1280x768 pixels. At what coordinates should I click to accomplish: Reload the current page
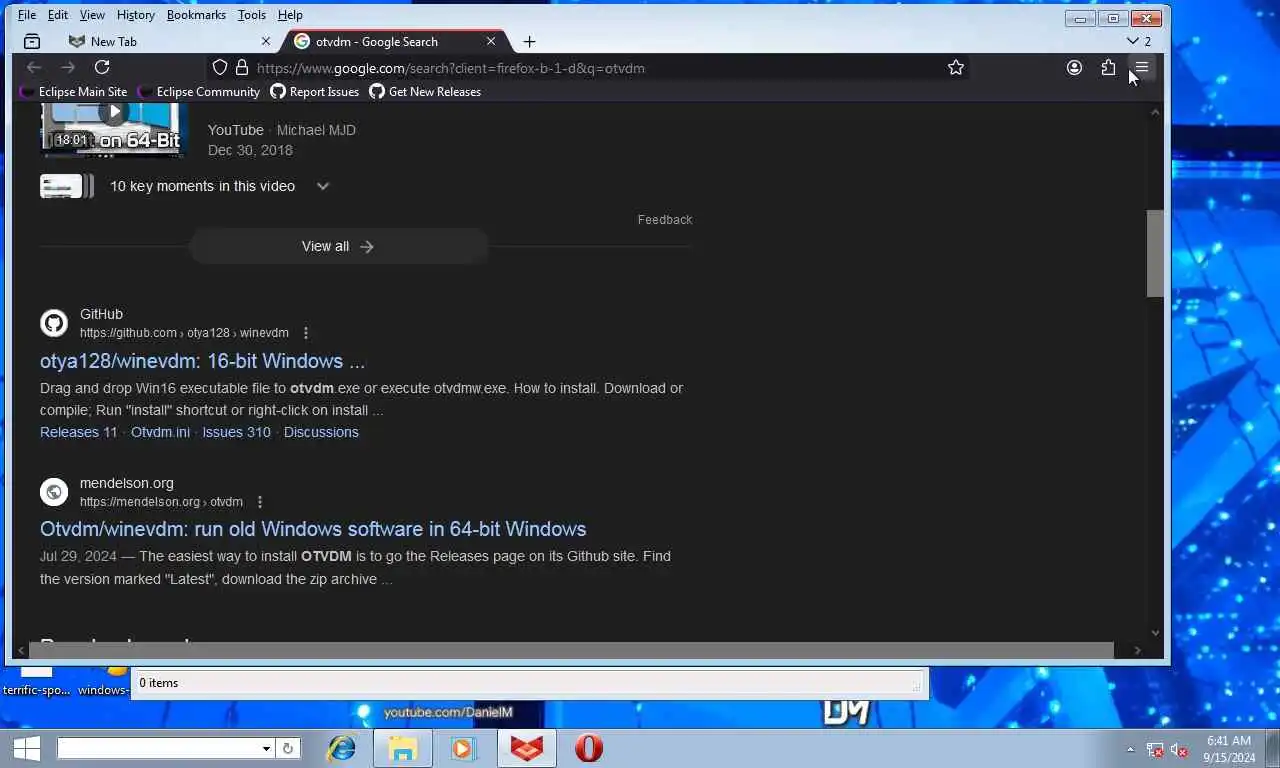102,67
